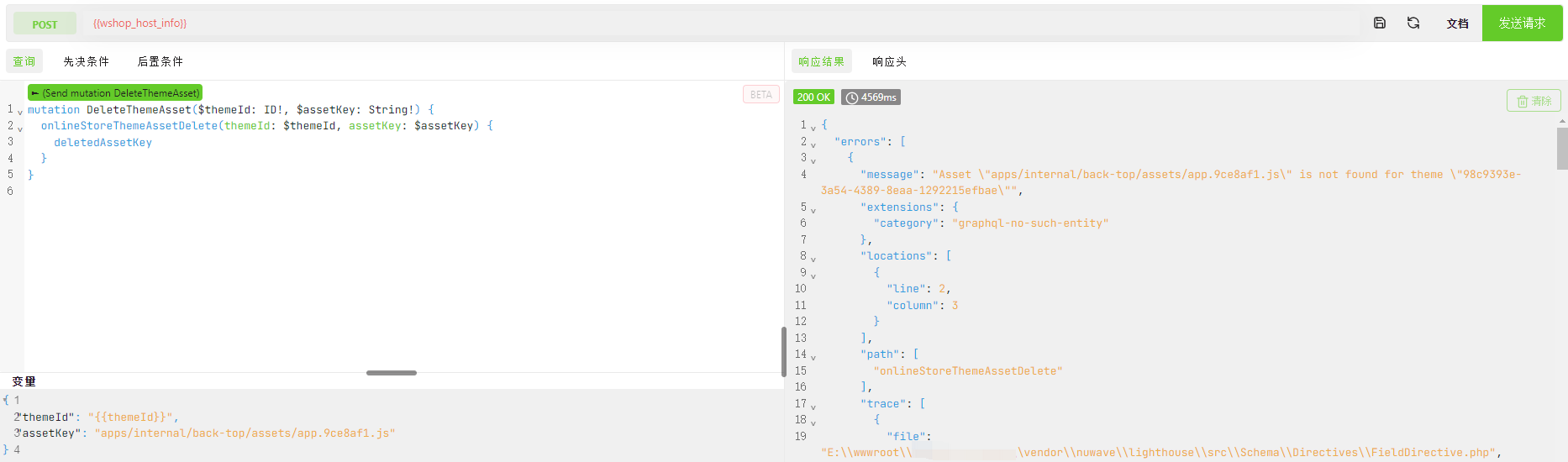Collapse the "errors" array in response
The image size is (1568, 462).
point(813,144)
